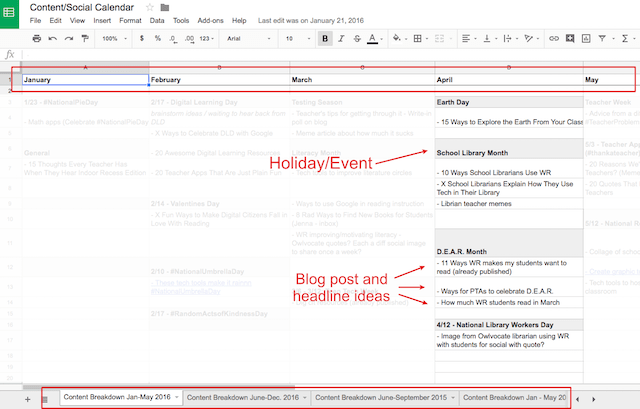
Task: Click the add sheet plus icon
Action: [27, 398]
